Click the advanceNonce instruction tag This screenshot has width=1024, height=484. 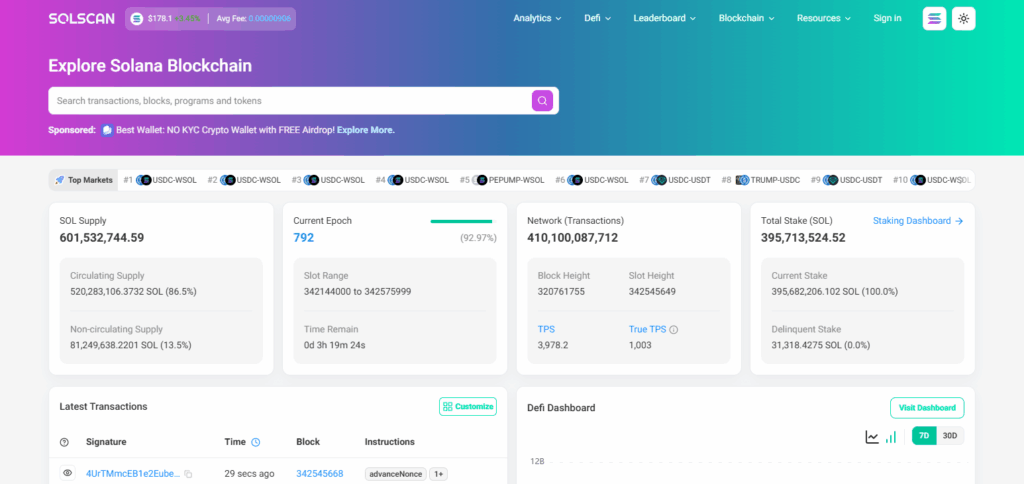(x=396, y=474)
